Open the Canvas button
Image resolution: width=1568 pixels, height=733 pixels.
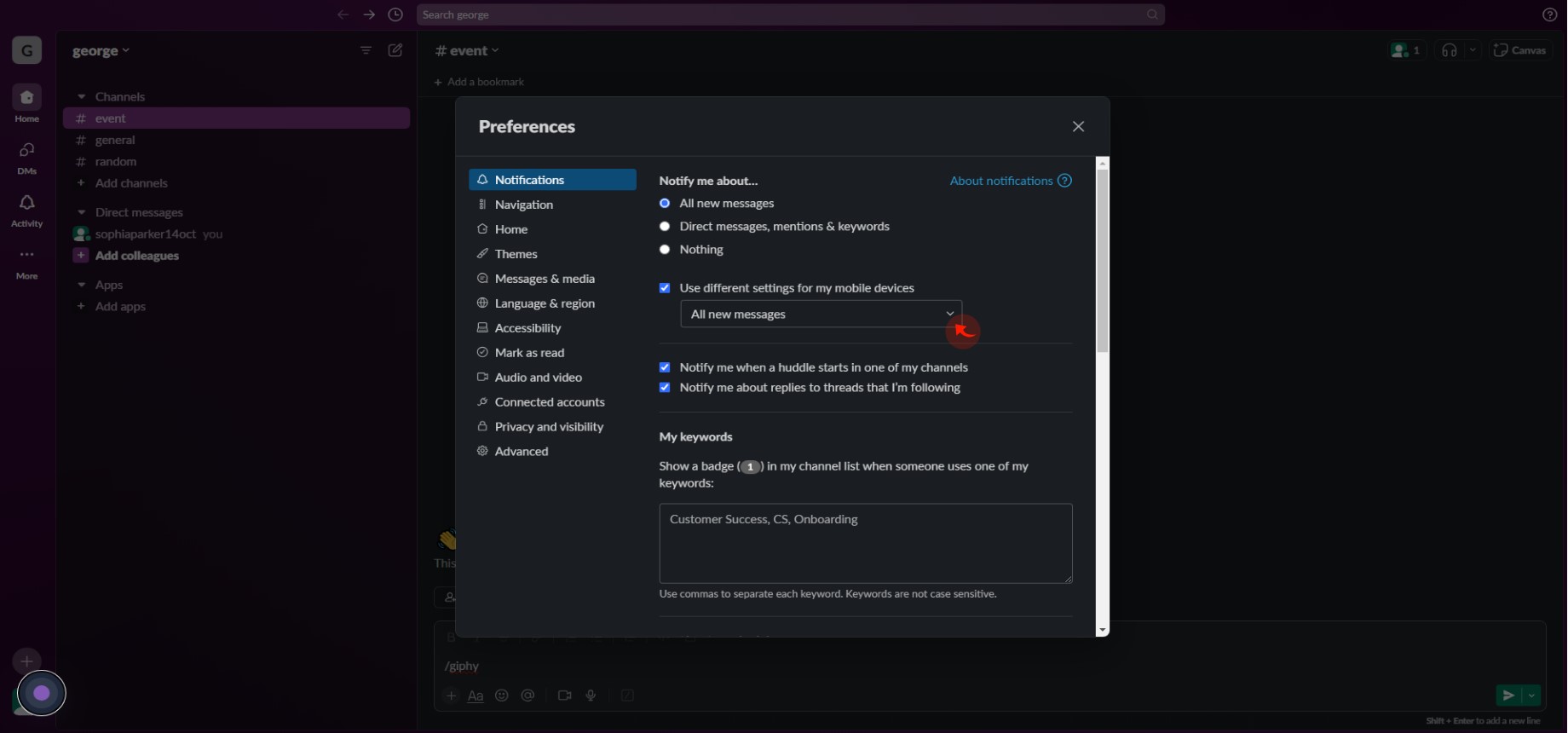point(1520,50)
